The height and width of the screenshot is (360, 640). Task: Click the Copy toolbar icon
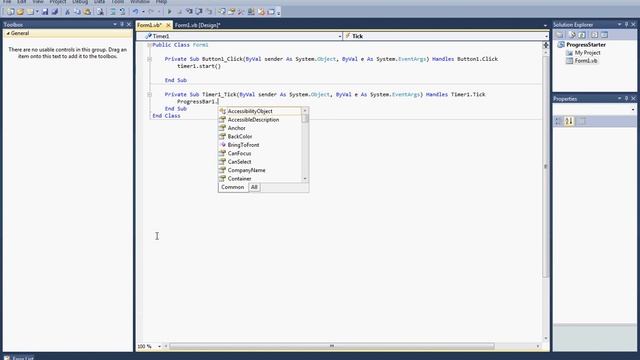click(x=77, y=12)
